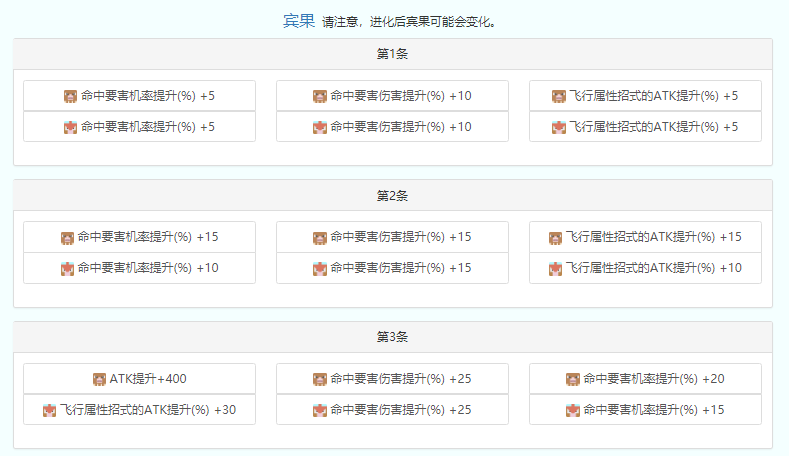Select Spearow row text 命中要害伤害提升(%) +10

[x=401, y=96]
